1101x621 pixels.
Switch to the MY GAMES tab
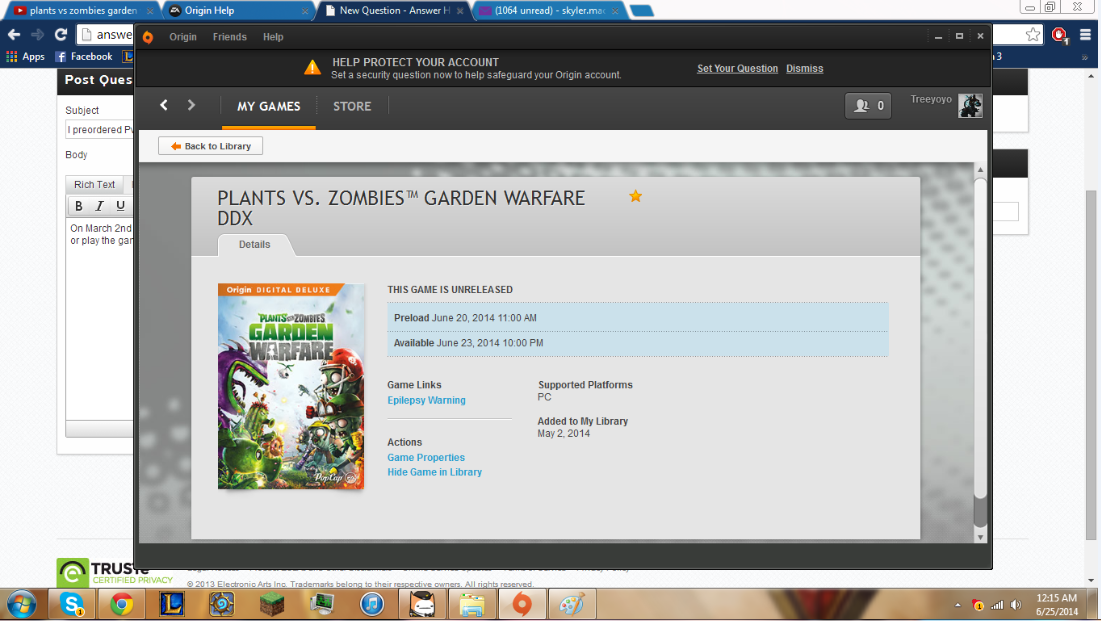coord(268,106)
